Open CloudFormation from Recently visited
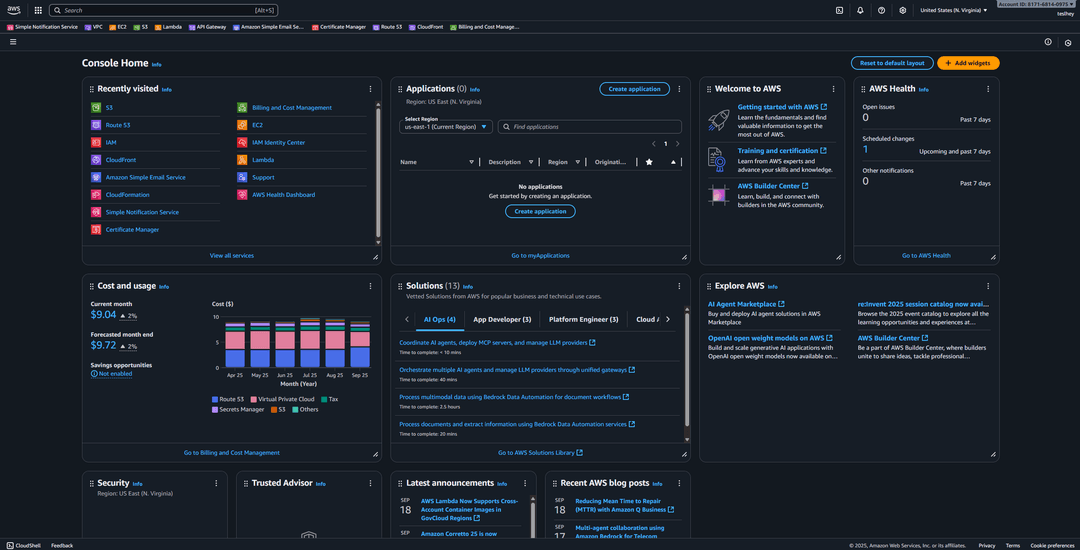Screen dimensions: 1080x550 [127, 195]
